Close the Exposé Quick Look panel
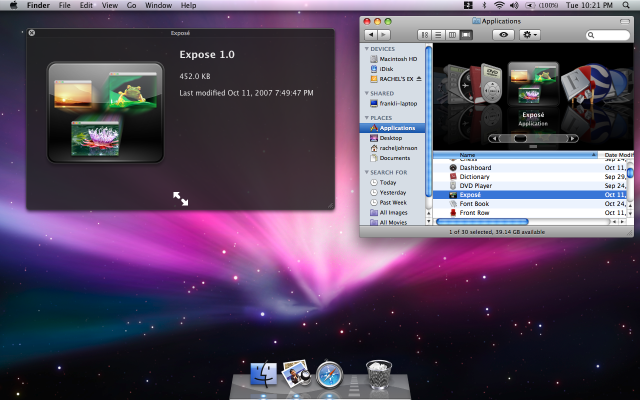640x400 pixels. point(32,33)
